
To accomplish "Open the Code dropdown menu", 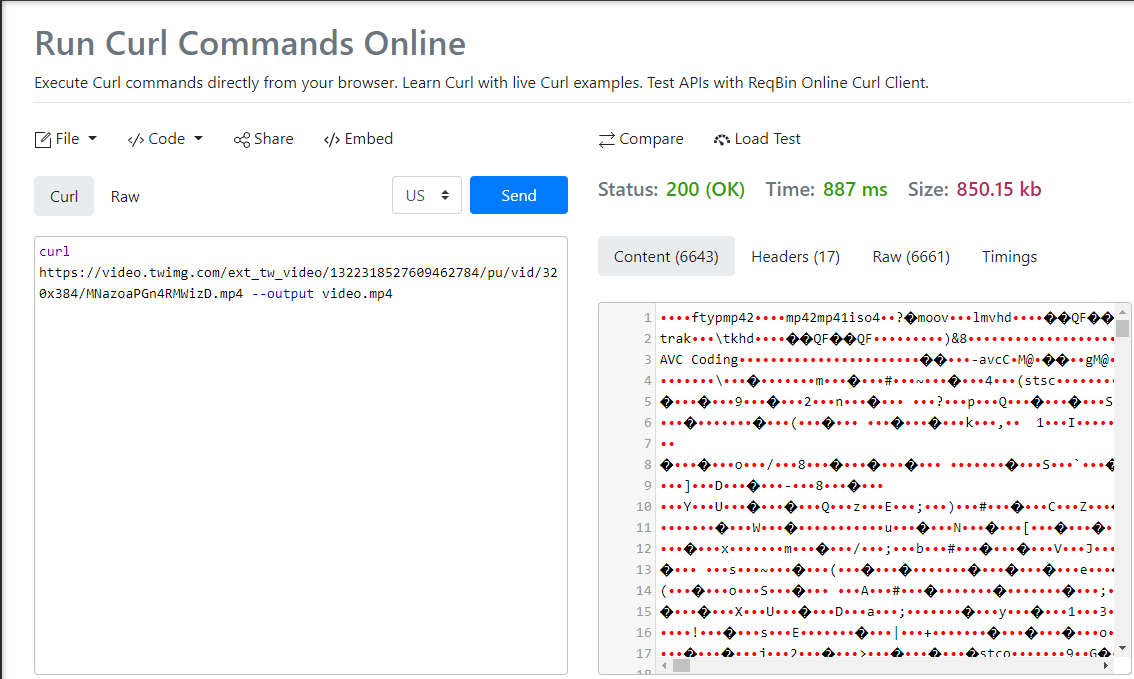I will [165, 139].
